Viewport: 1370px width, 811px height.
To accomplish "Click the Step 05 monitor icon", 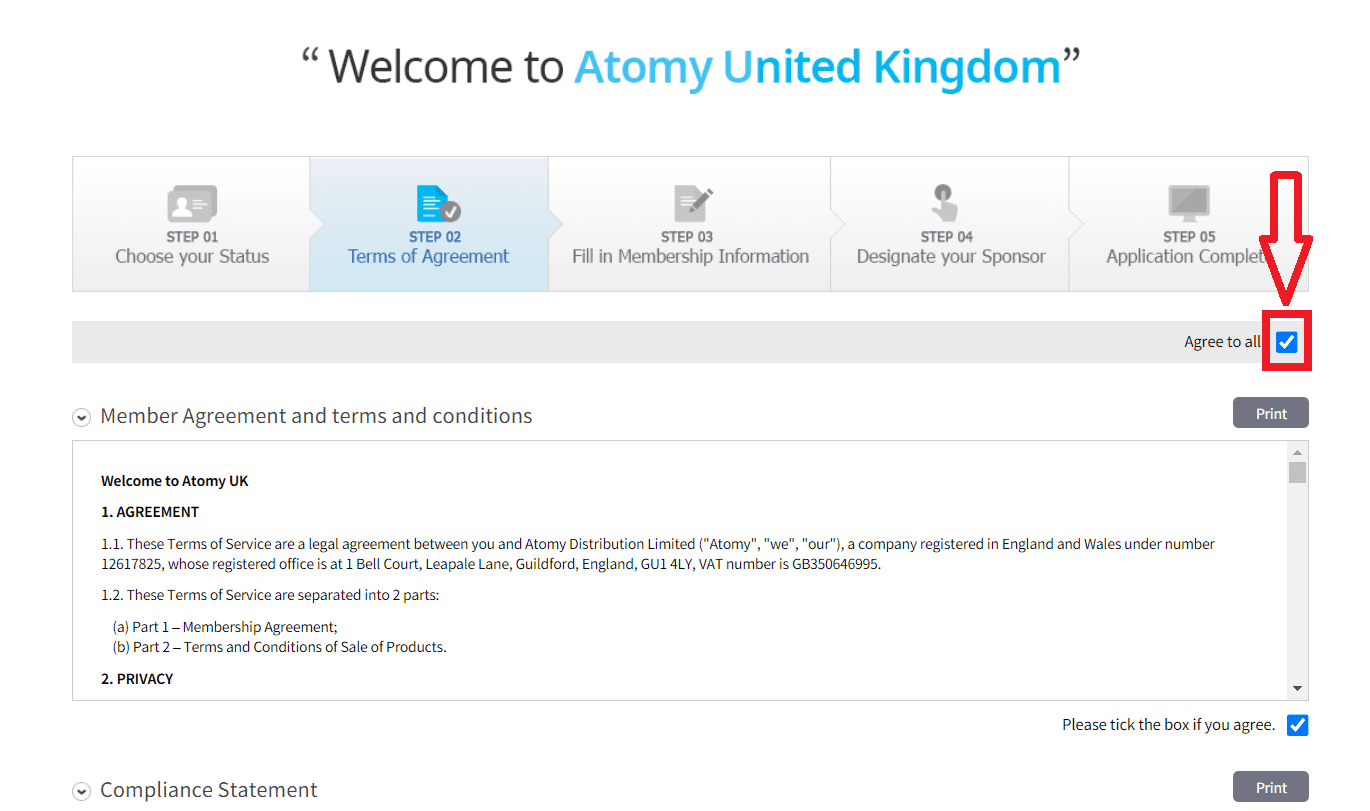I will [x=1189, y=204].
